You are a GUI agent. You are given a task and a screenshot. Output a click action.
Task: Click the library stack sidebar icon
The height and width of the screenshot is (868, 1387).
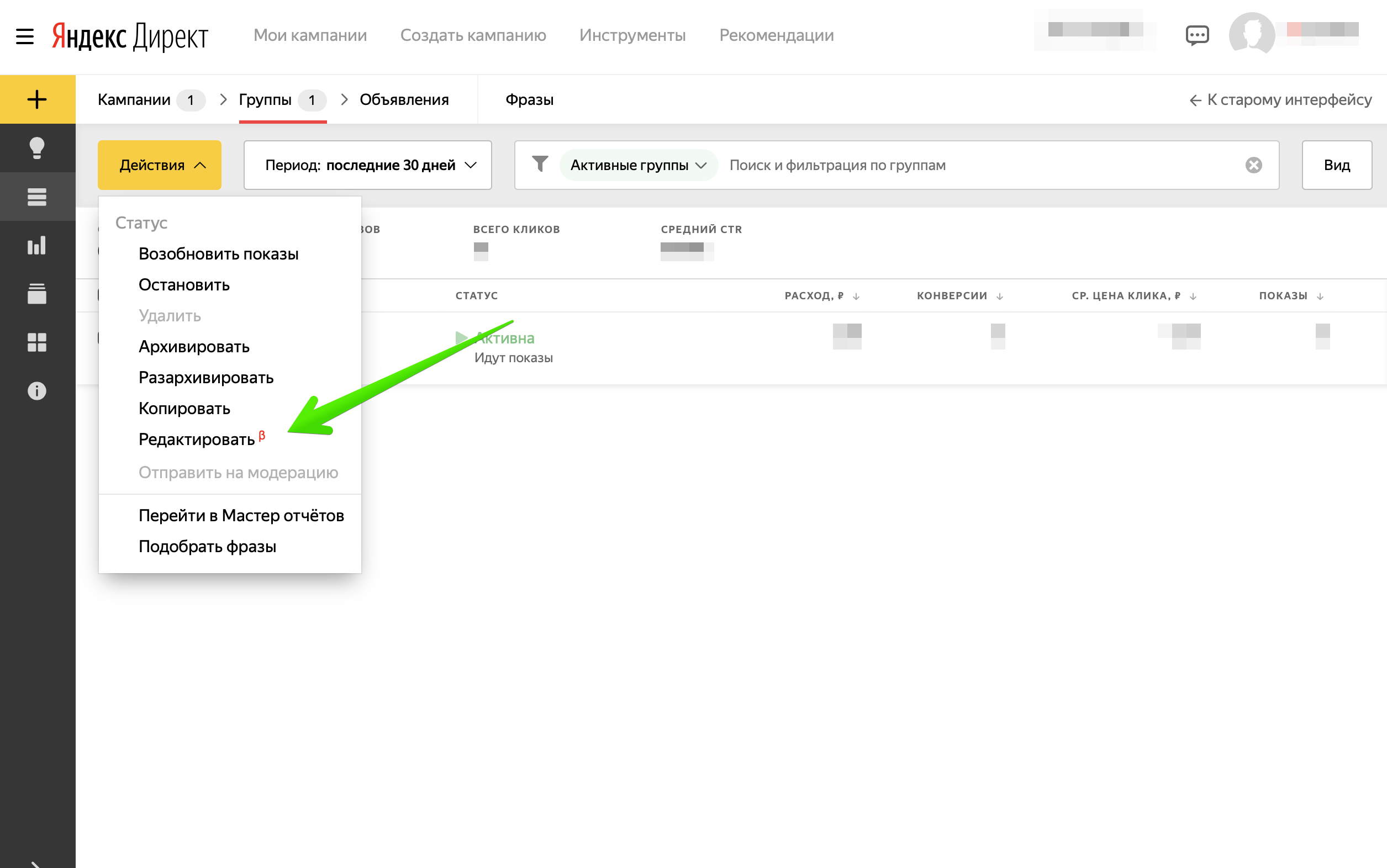coord(37,294)
